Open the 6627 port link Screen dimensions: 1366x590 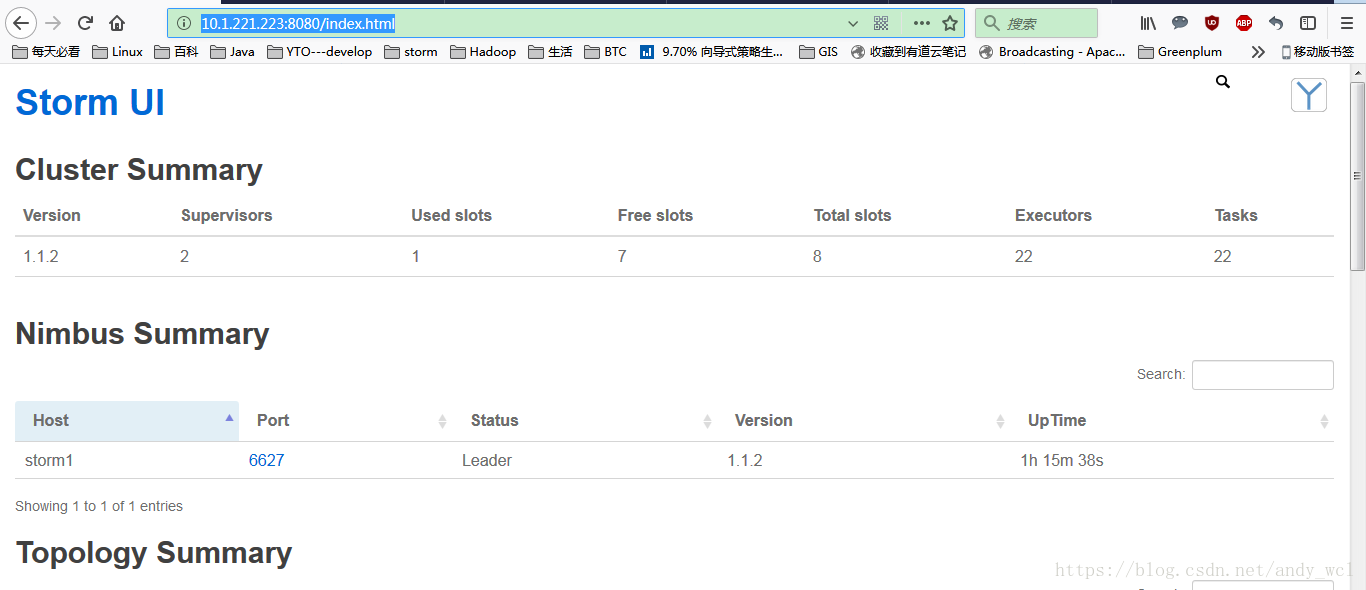(x=266, y=461)
